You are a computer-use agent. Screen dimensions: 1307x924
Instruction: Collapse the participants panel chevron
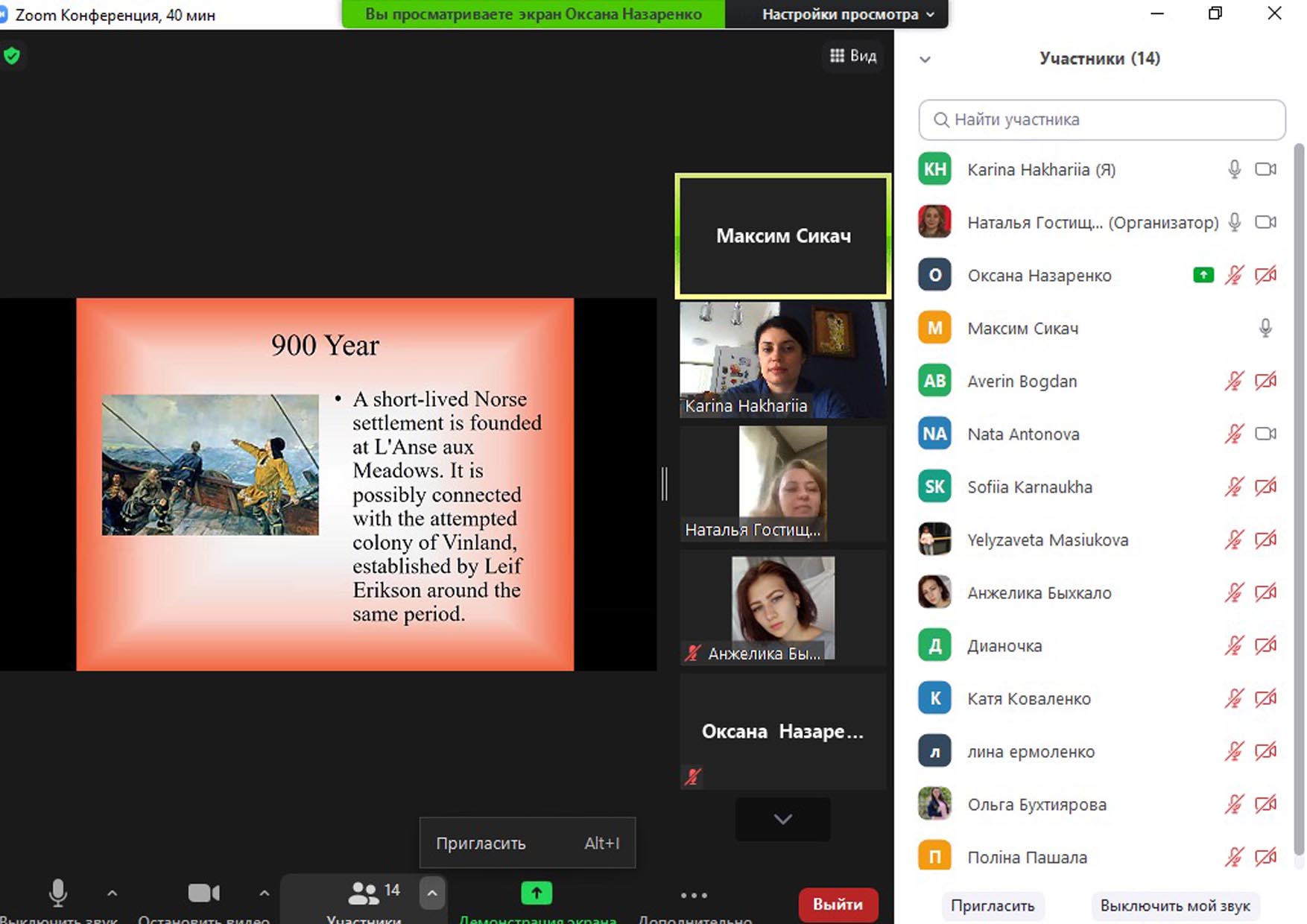click(925, 60)
